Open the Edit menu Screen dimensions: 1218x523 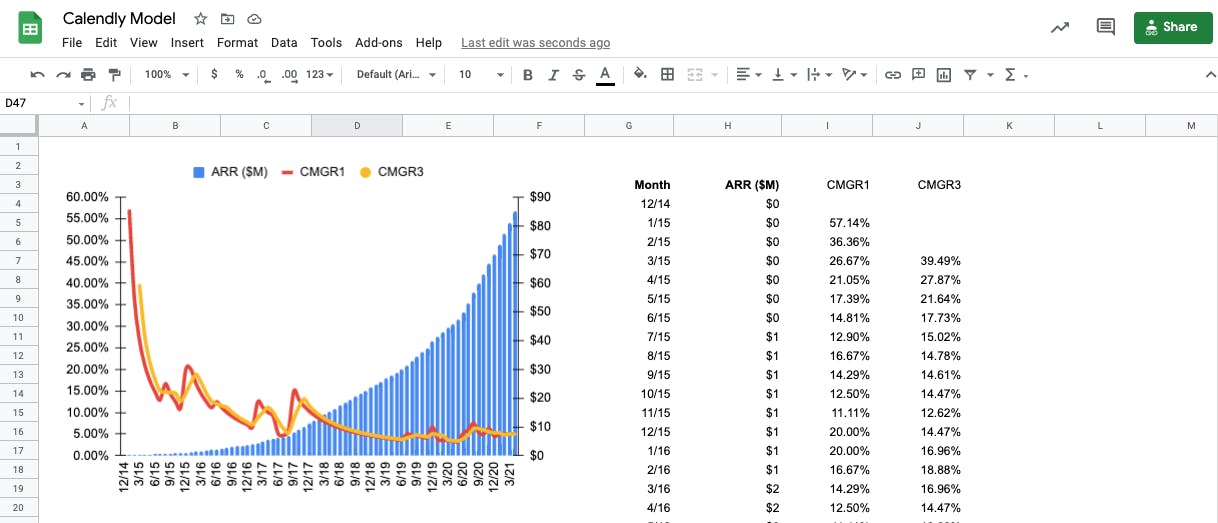pos(106,43)
